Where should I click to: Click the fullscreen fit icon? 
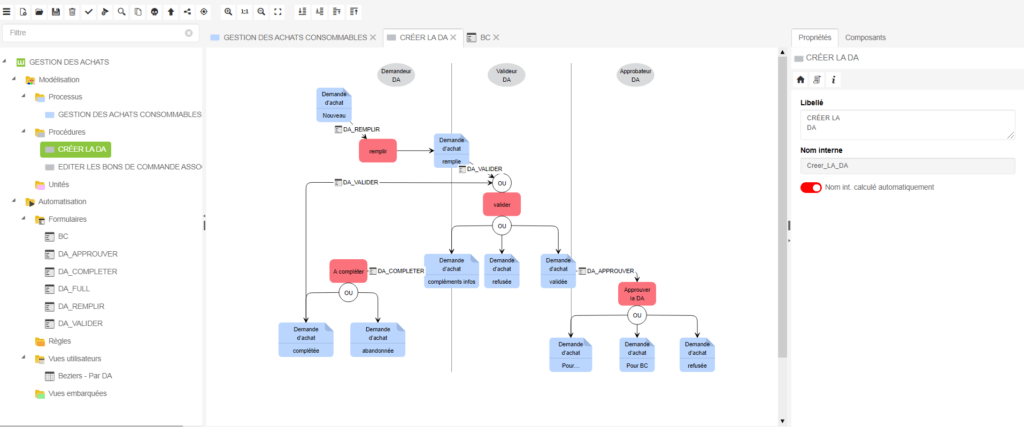[x=277, y=11]
